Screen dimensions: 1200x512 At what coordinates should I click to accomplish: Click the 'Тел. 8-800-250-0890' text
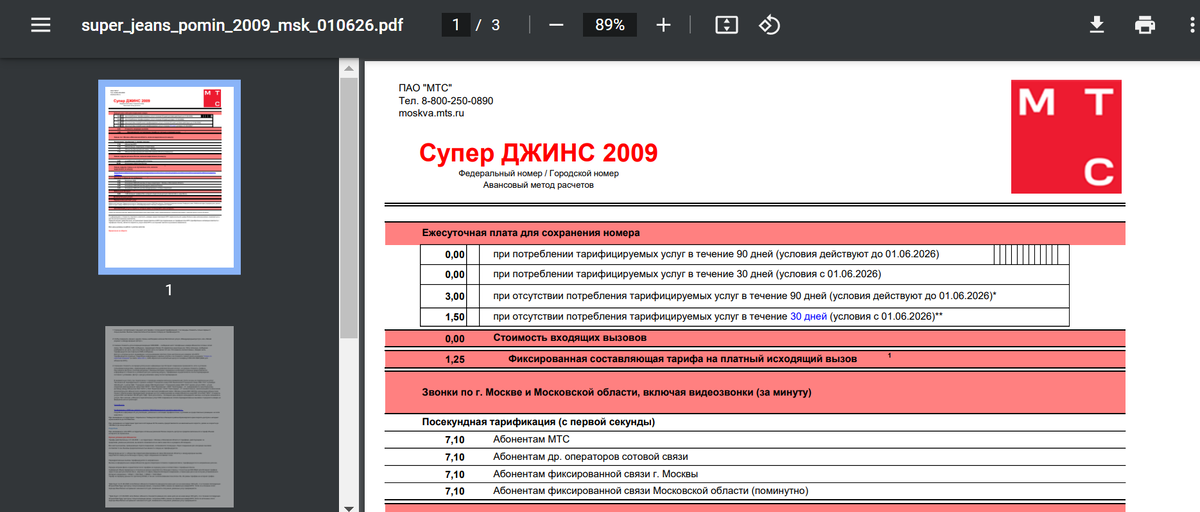pos(445,101)
